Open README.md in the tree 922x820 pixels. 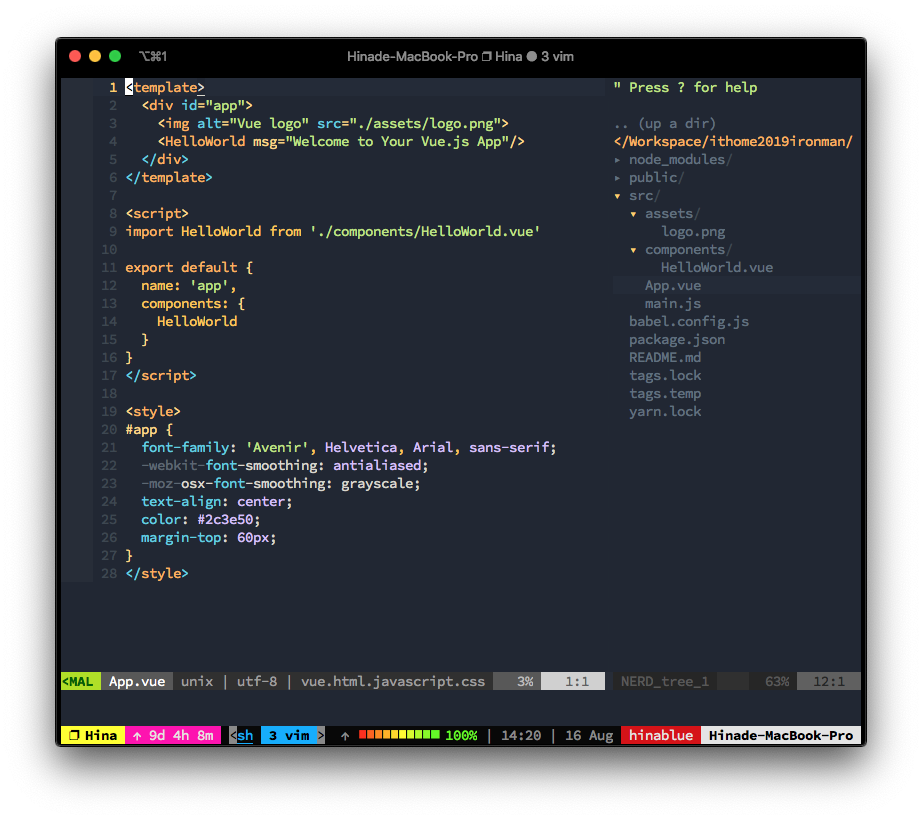point(665,357)
